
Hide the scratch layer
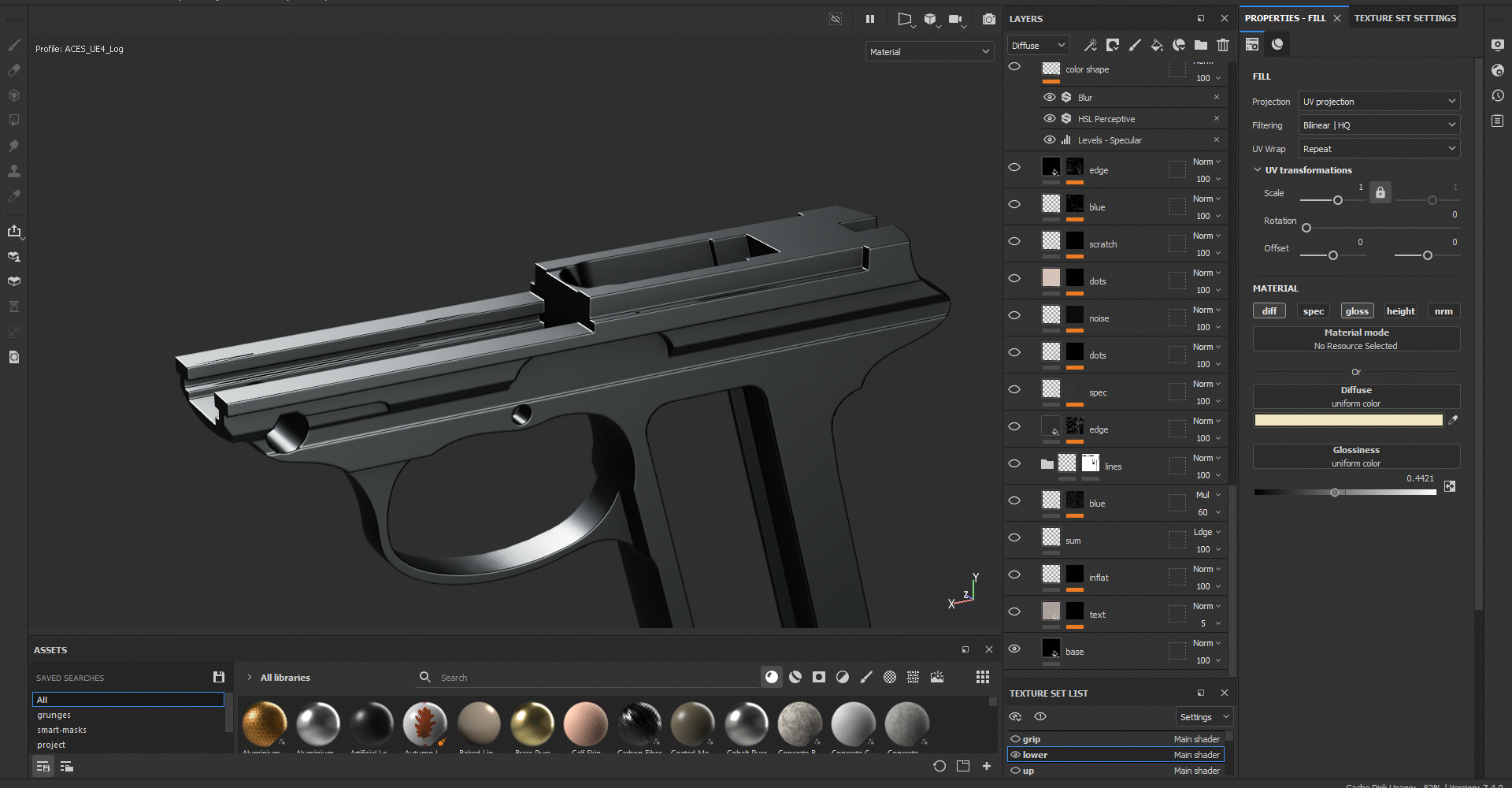coord(1014,241)
